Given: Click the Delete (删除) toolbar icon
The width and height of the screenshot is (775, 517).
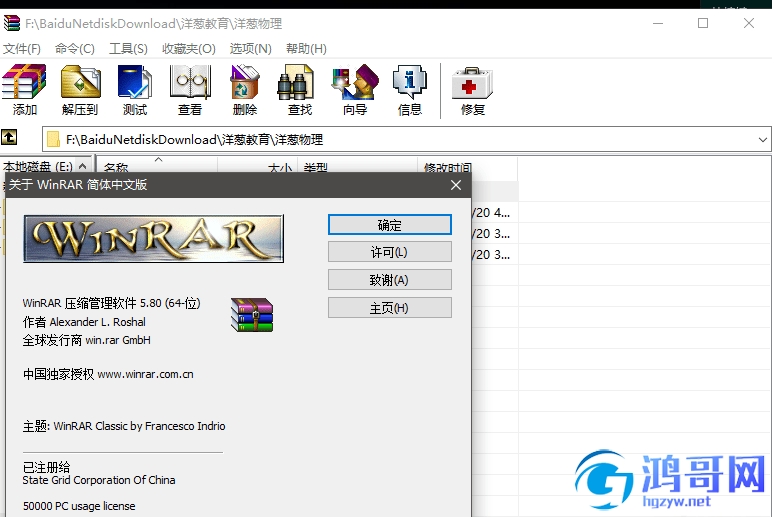Looking at the screenshot, I should click(x=245, y=90).
